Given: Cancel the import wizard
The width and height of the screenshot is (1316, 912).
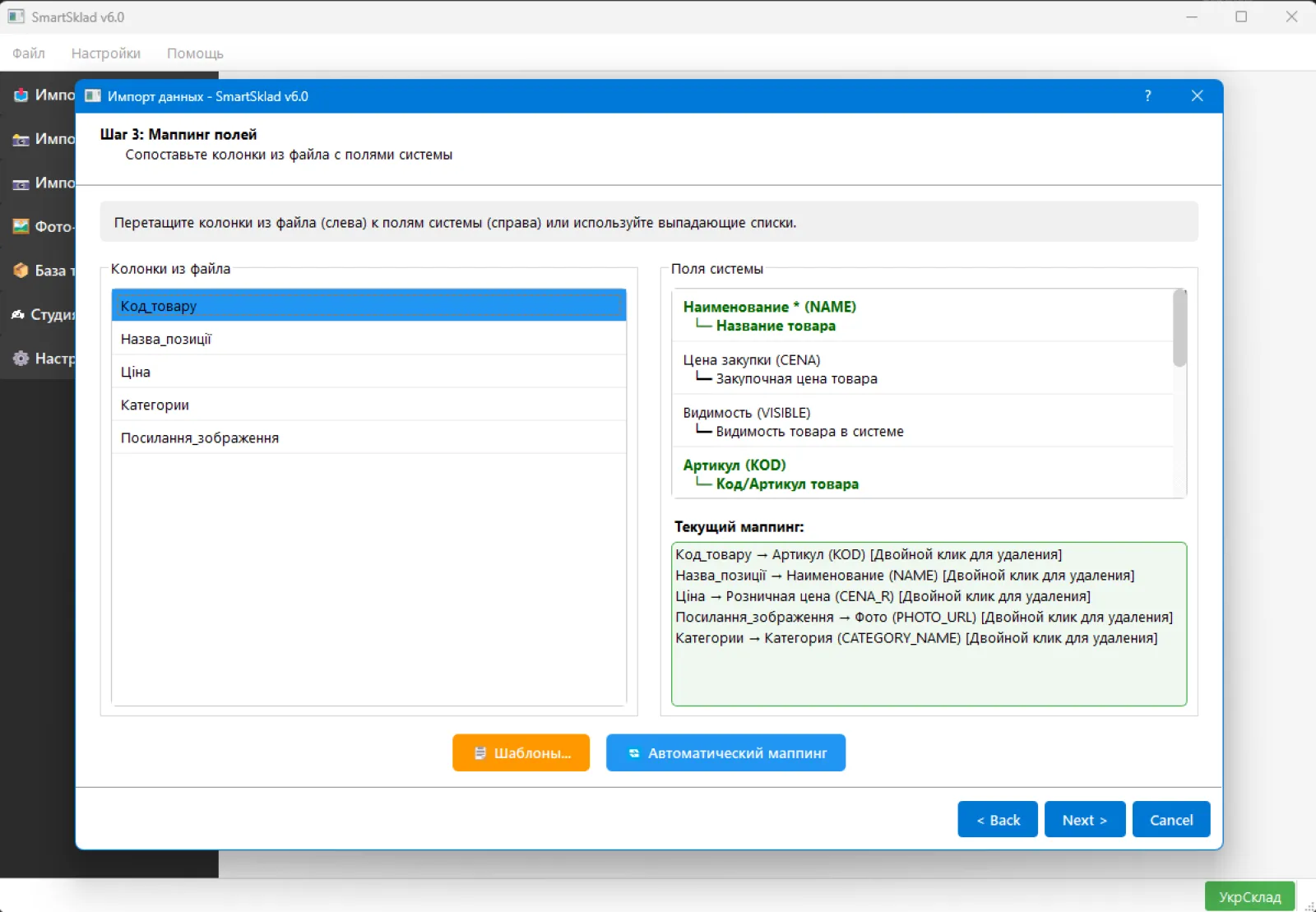Looking at the screenshot, I should (1171, 819).
